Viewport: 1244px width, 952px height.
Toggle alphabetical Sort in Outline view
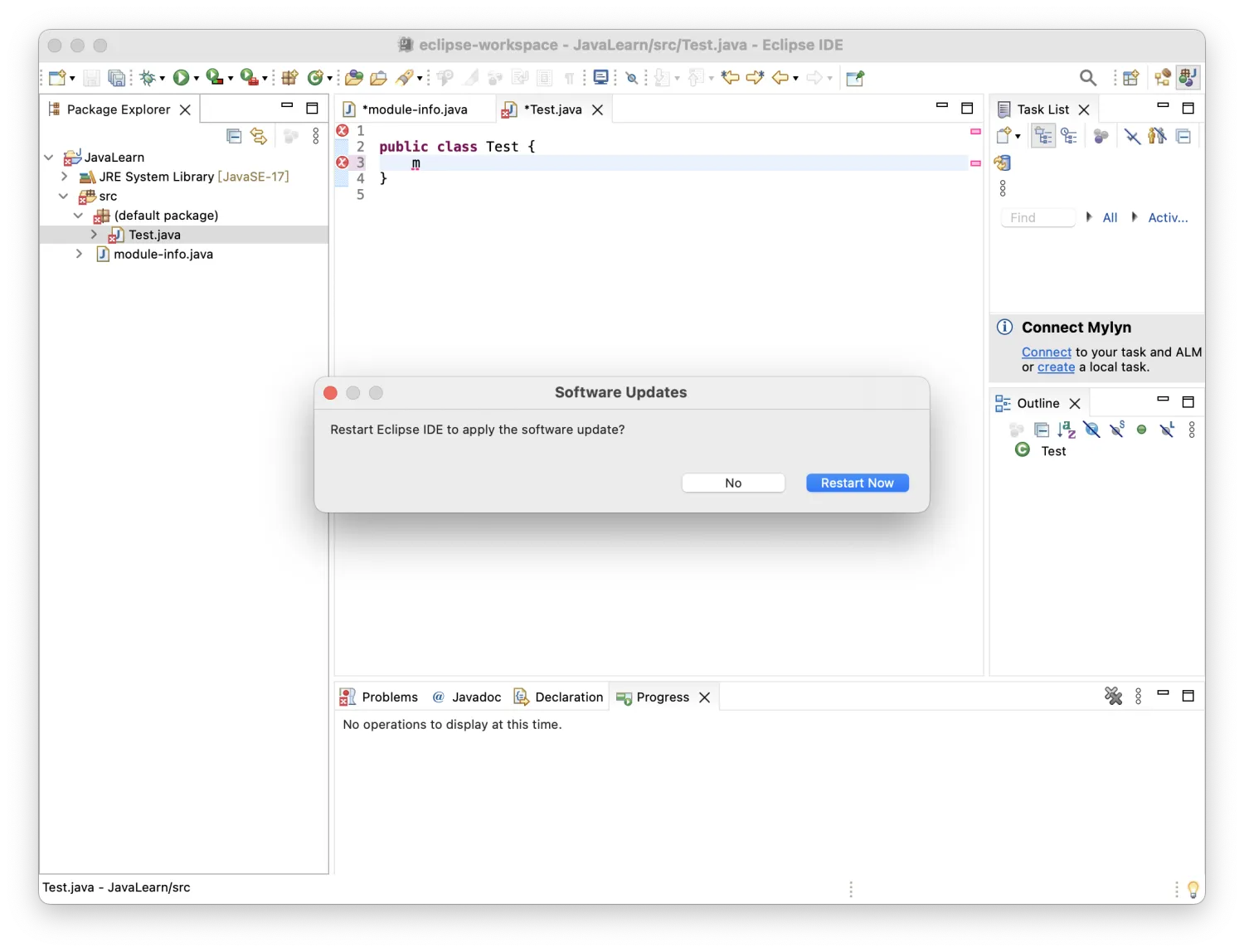coord(1067,430)
